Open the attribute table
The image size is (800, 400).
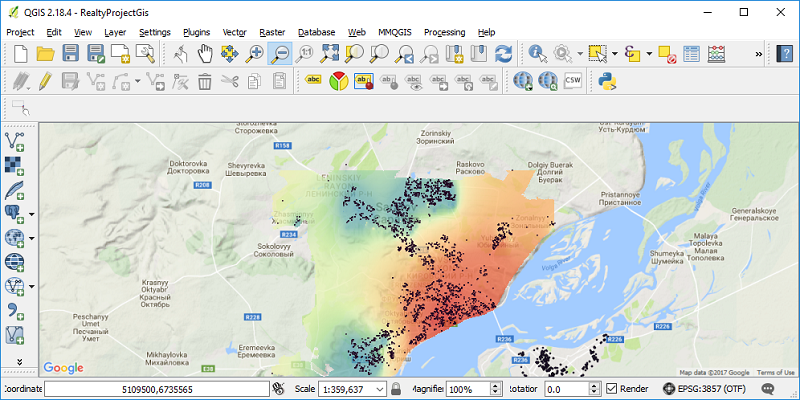pyautogui.click(x=691, y=54)
